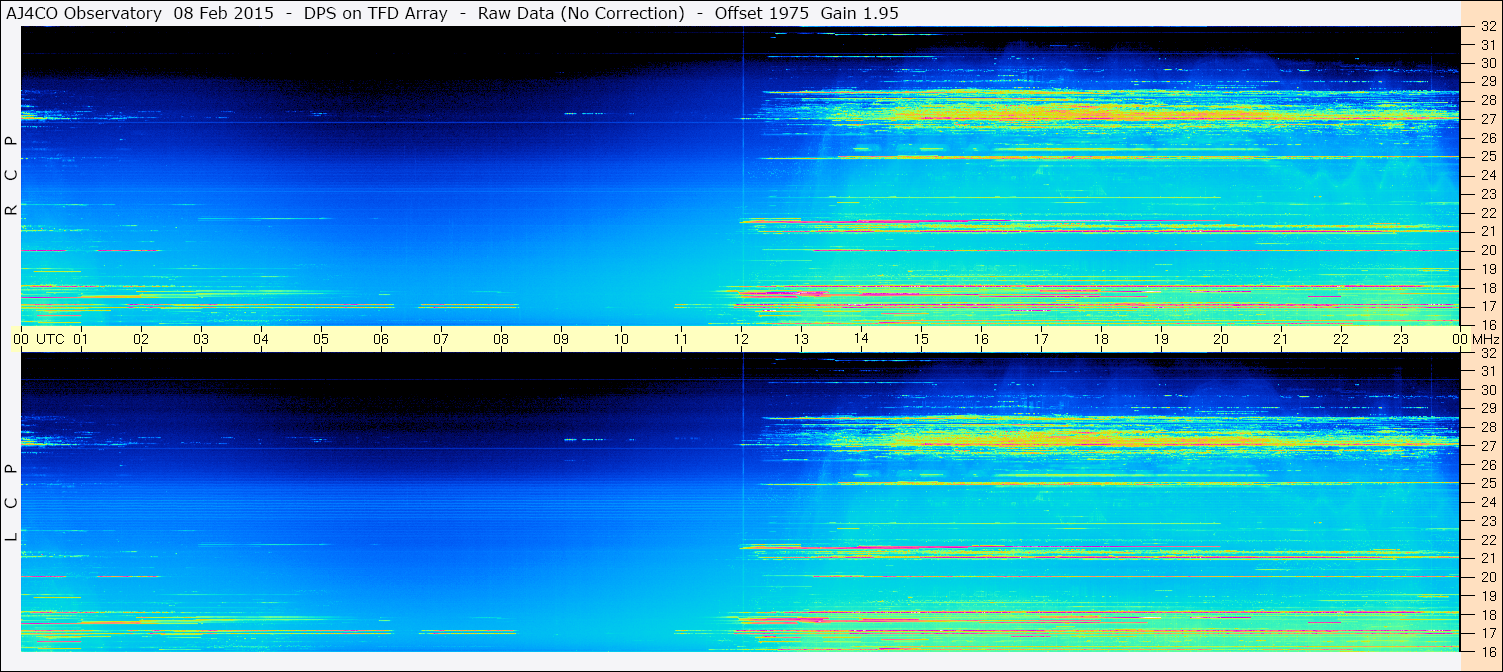Click the 25 frequency label of the LCP panel
This screenshot has width=1503, height=672.
pos(1487,484)
